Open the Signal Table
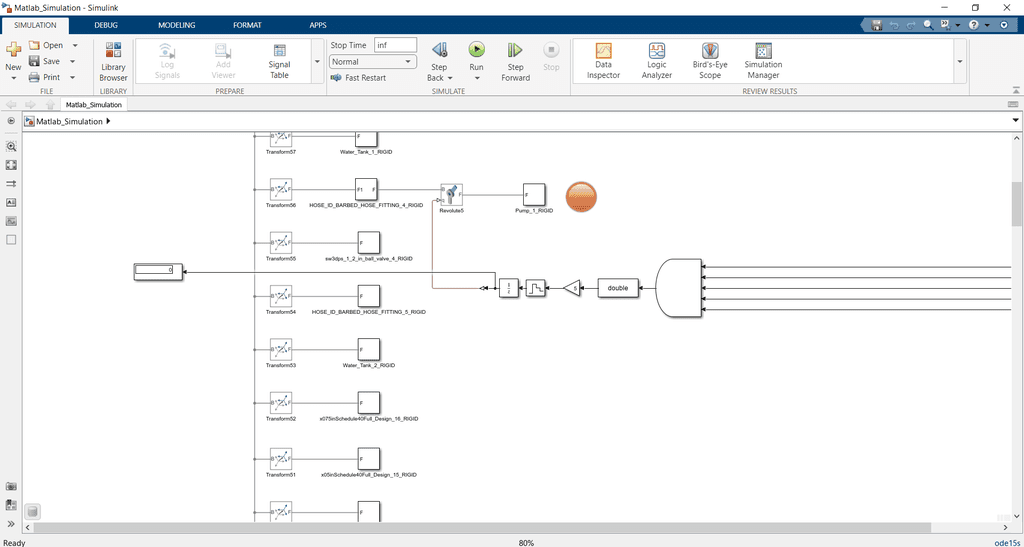The image size is (1024, 547). coord(279,61)
